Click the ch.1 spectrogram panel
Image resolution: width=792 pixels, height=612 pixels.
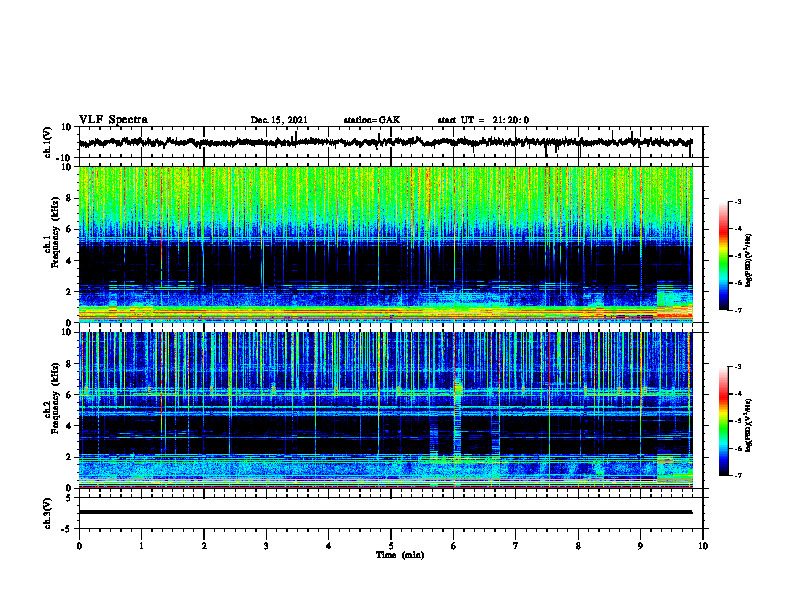[385, 244]
